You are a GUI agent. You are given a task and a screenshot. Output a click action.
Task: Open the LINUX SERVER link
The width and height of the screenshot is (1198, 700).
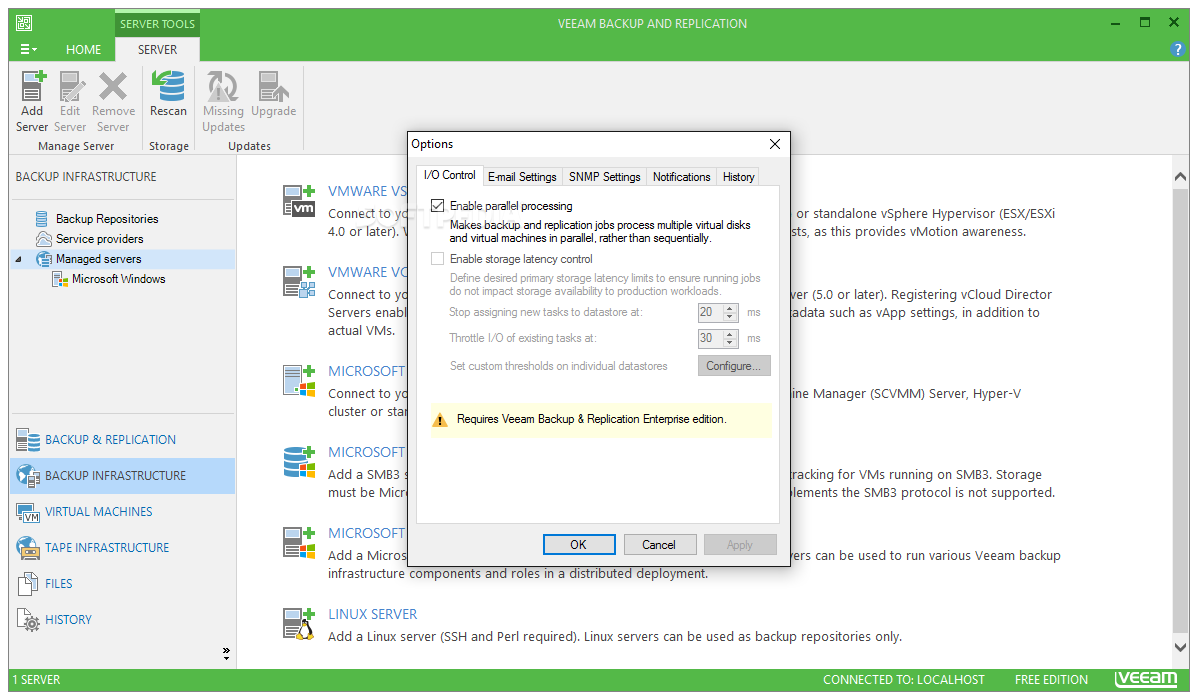(x=373, y=614)
